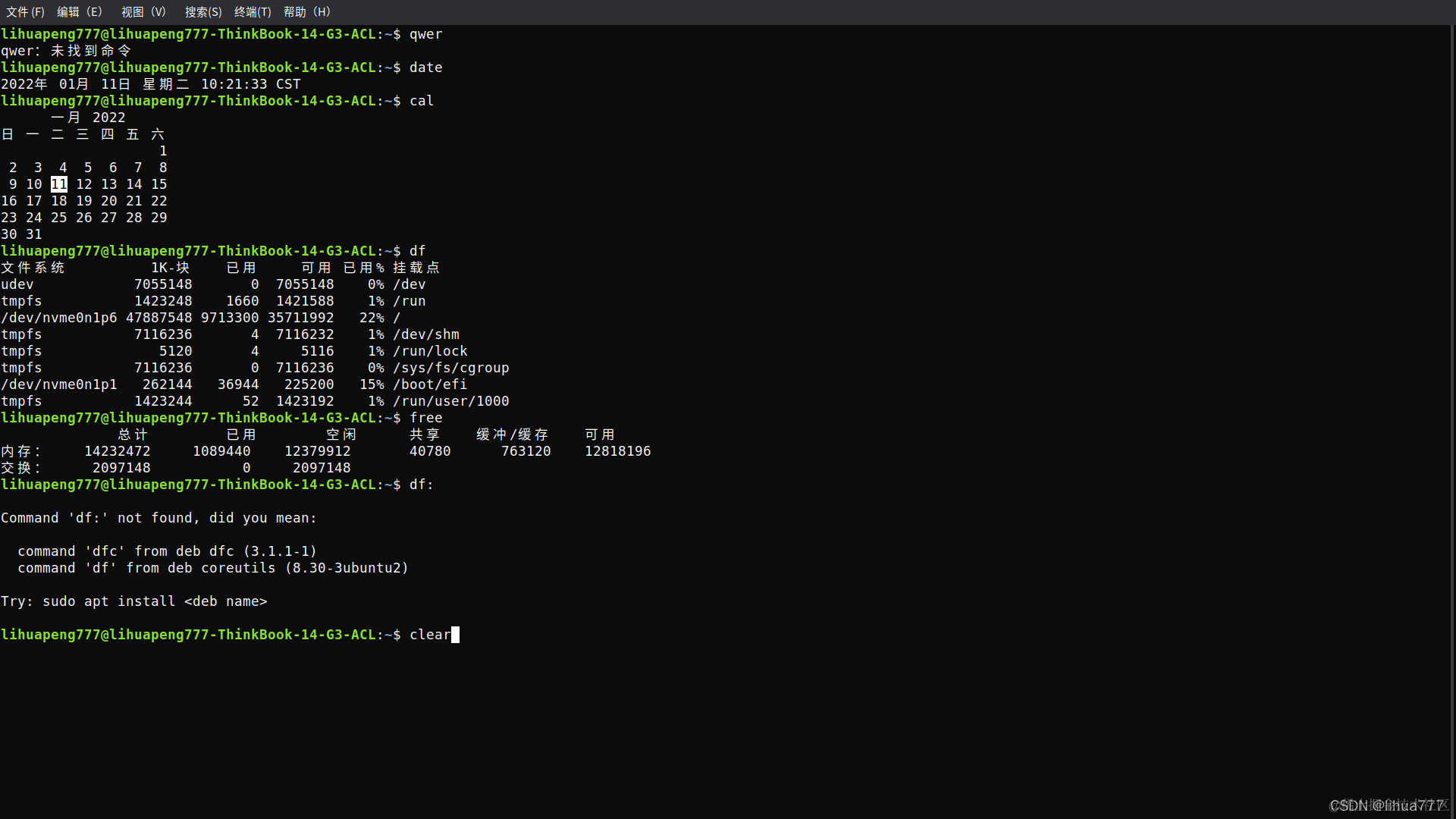Click the highlighted date 11 in calendar
The height and width of the screenshot is (819, 1456).
[x=59, y=184]
